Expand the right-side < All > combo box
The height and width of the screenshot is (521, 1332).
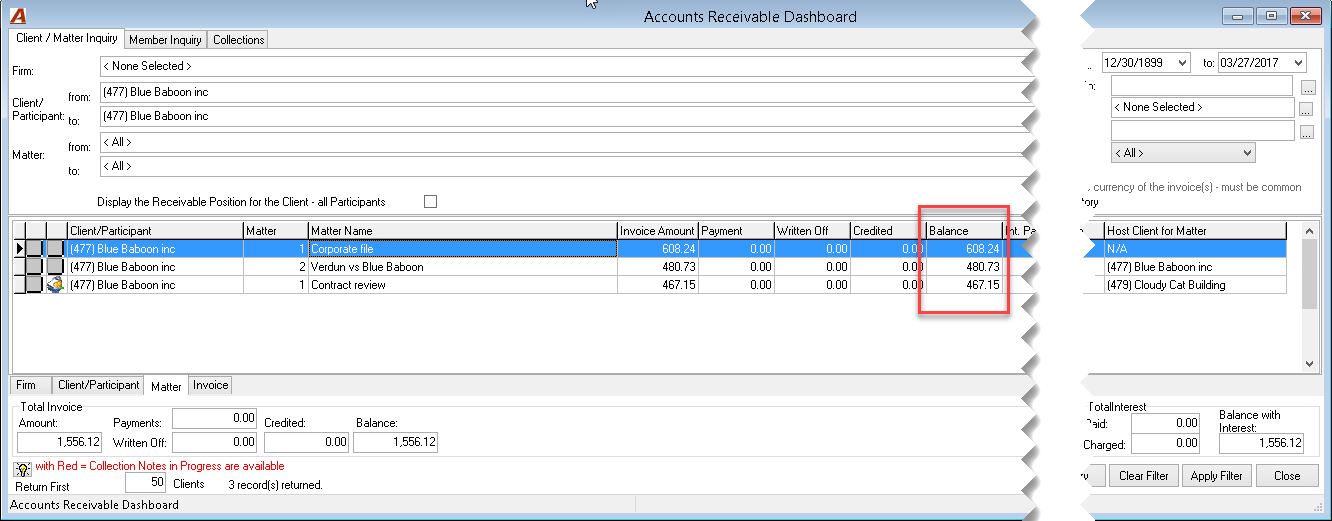[1246, 153]
